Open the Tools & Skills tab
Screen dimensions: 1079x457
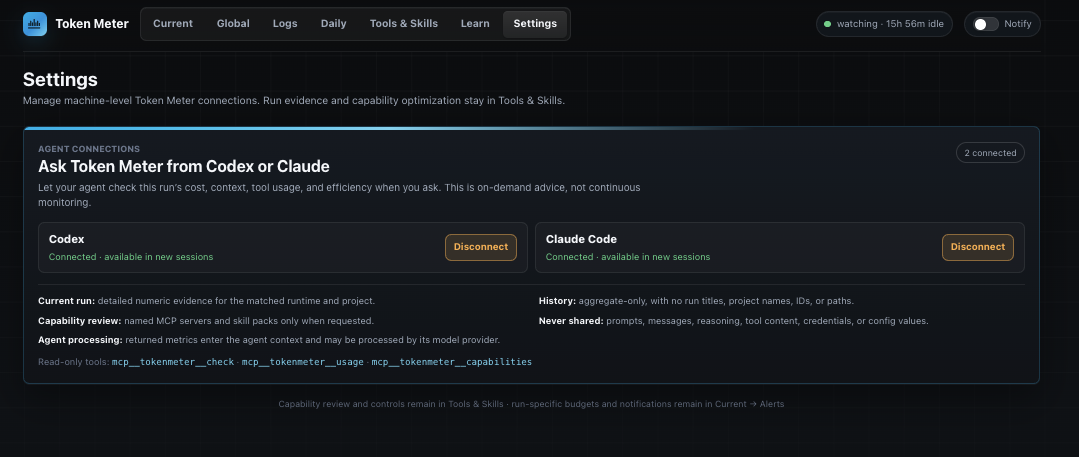click(404, 23)
